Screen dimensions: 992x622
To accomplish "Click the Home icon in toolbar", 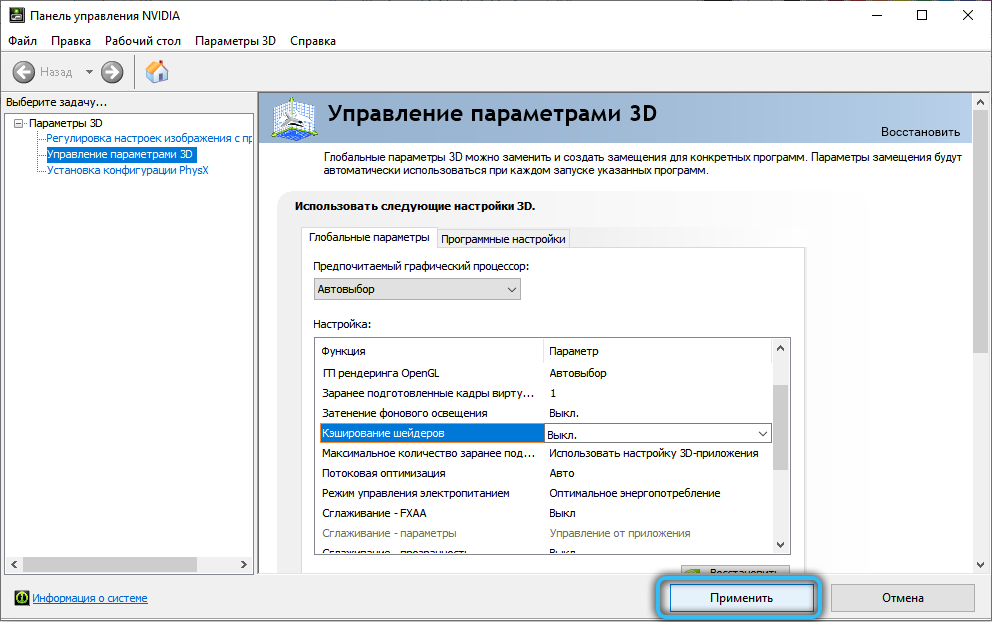I will click(157, 72).
